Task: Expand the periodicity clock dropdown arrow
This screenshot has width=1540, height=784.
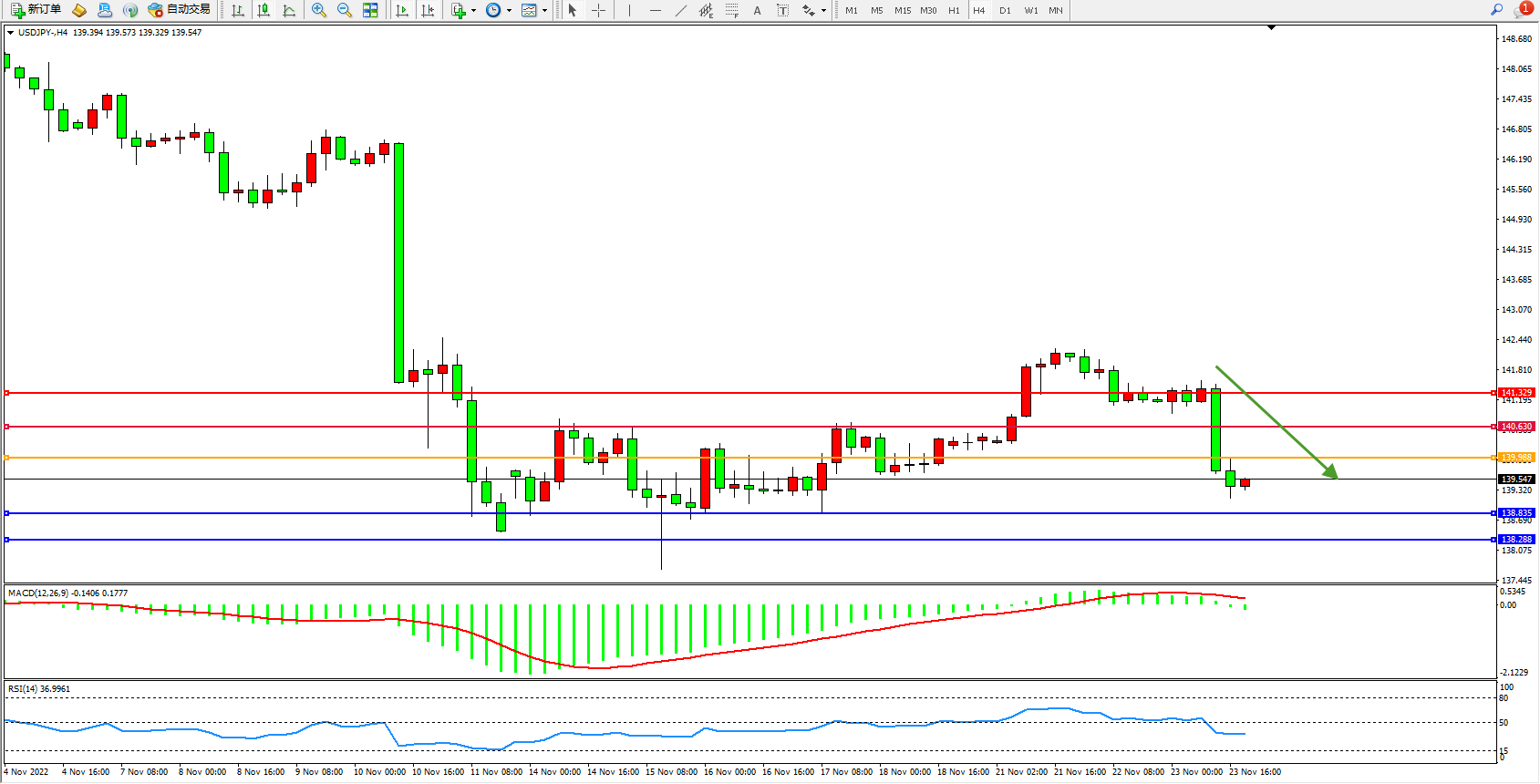Action: coord(509,11)
